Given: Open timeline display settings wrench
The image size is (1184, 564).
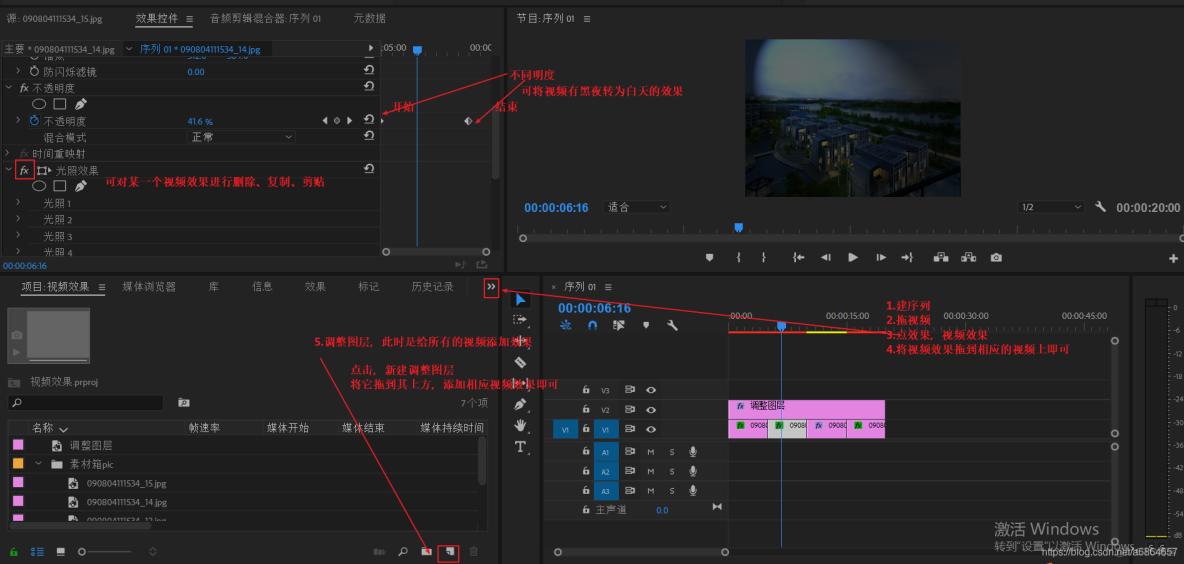Looking at the screenshot, I should pyautogui.click(x=672, y=325).
